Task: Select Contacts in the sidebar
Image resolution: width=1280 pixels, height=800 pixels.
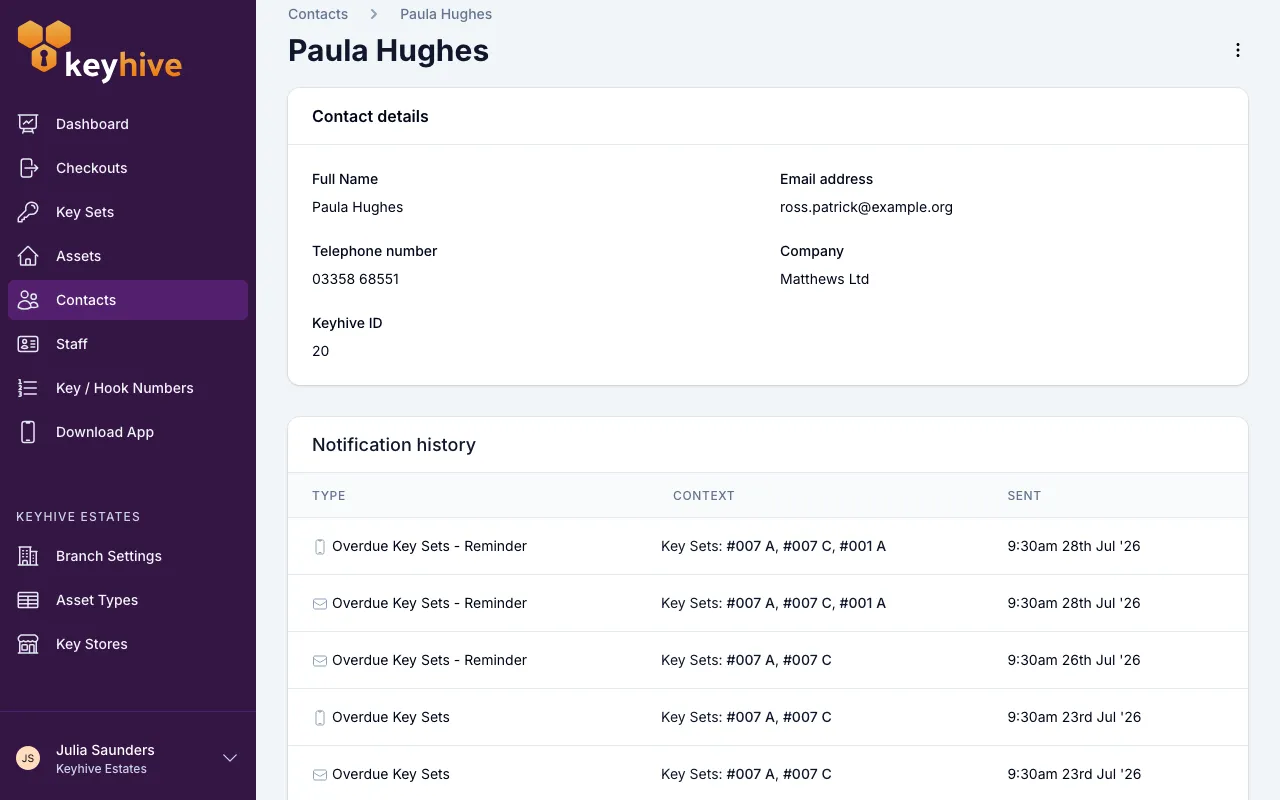Action: (128, 300)
